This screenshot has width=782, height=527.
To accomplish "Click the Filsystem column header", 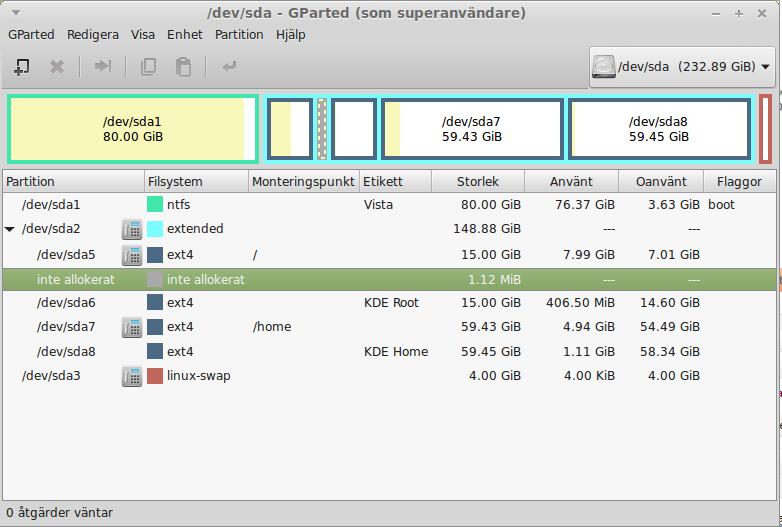I will click(196, 181).
